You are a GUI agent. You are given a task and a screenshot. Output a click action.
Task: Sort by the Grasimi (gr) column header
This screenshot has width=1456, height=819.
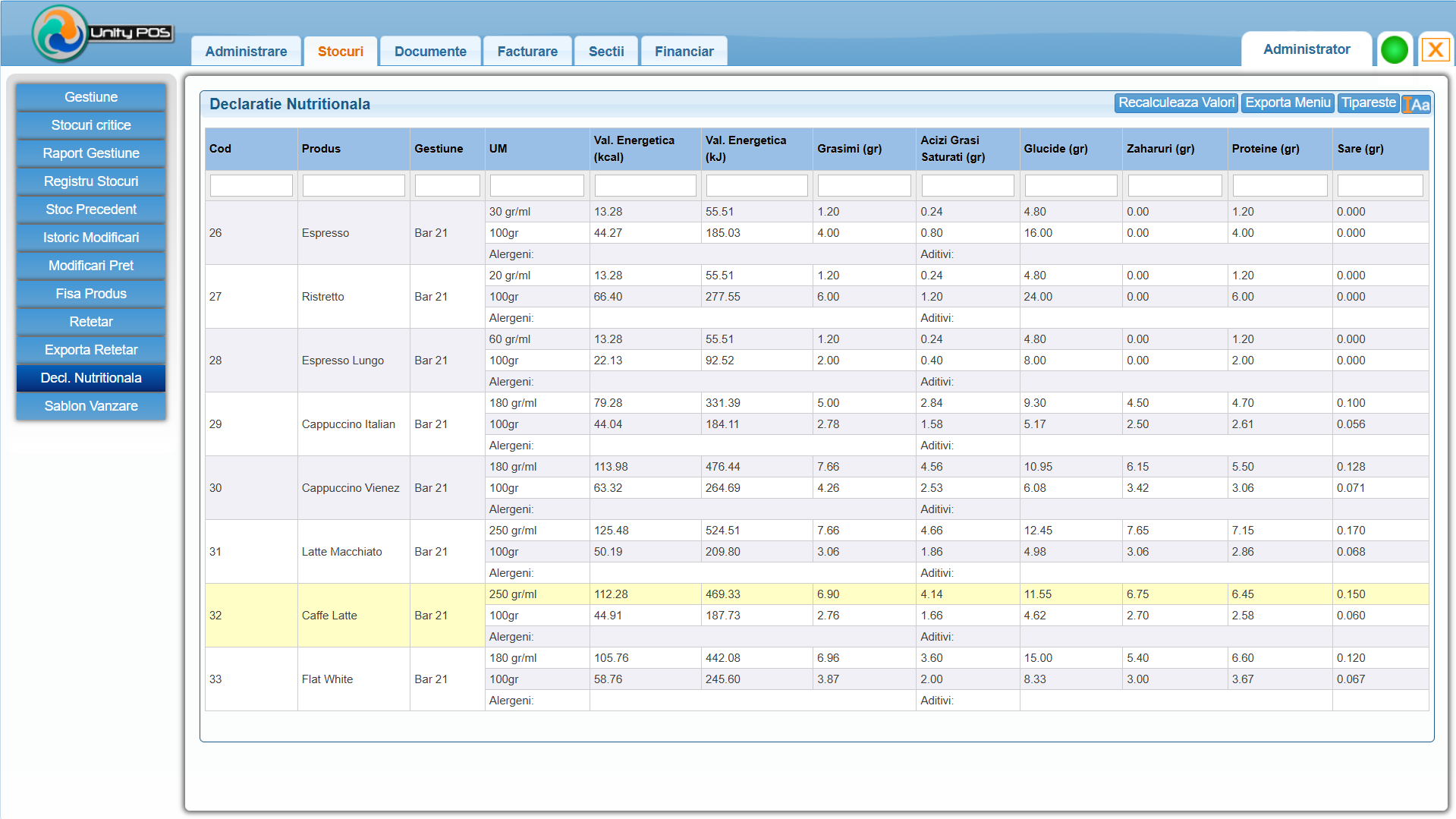click(849, 149)
